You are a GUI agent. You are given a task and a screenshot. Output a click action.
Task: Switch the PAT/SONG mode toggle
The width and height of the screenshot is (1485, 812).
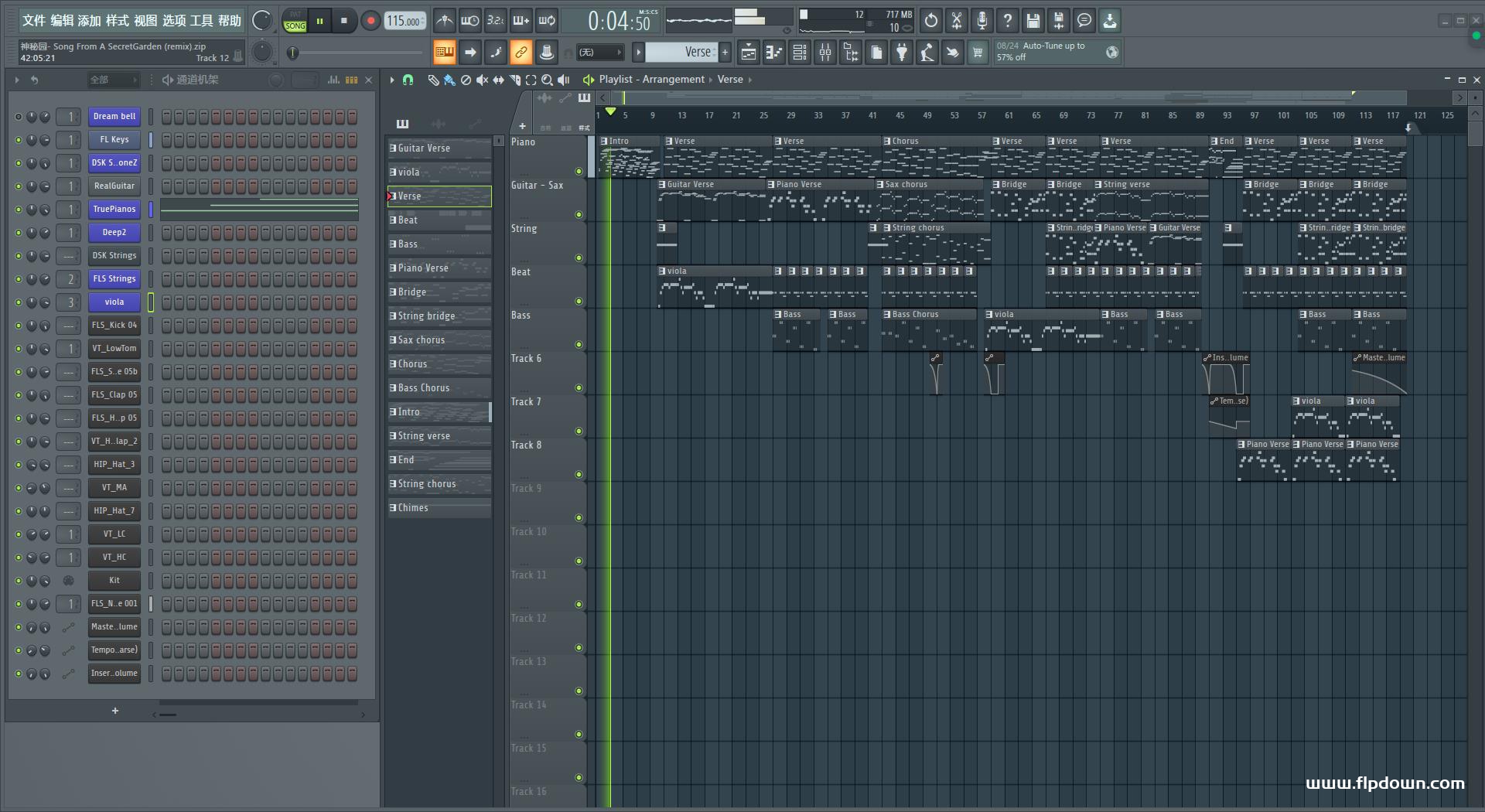tap(295, 21)
